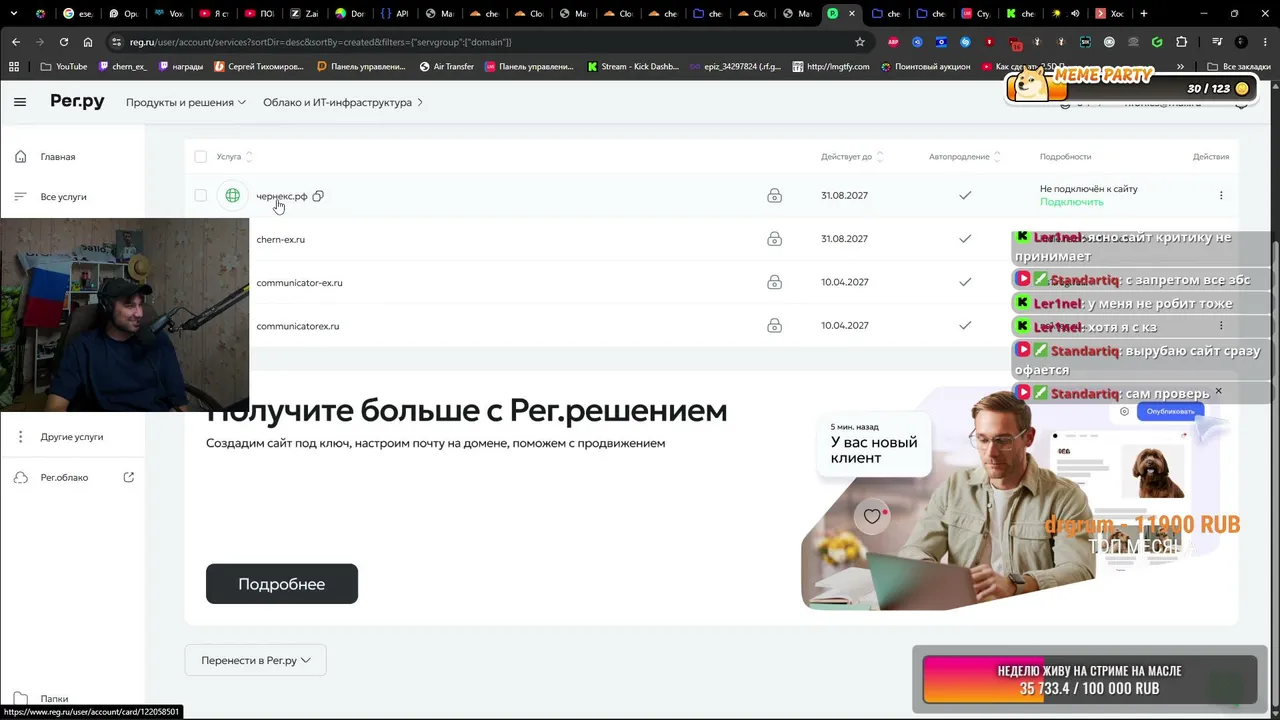This screenshot has width=1280, height=720.
Task: Click the Главная home icon
Action: (x=20, y=157)
